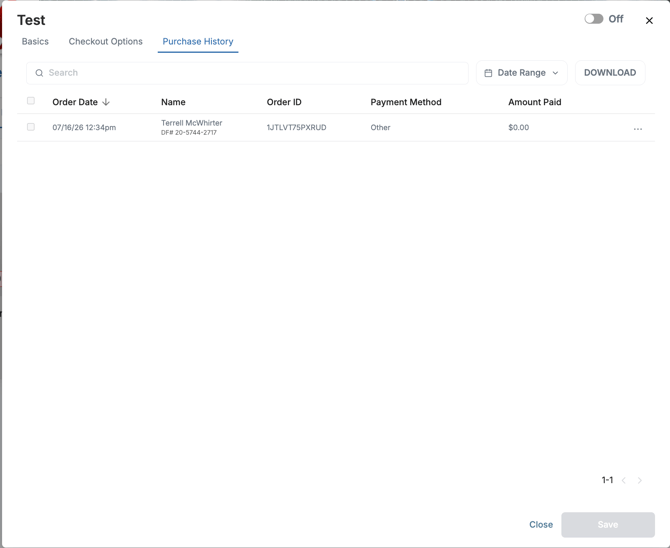Screen dimensions: 670x548
Task: Select the Purchase History tab
Action: tap(198, 41)
